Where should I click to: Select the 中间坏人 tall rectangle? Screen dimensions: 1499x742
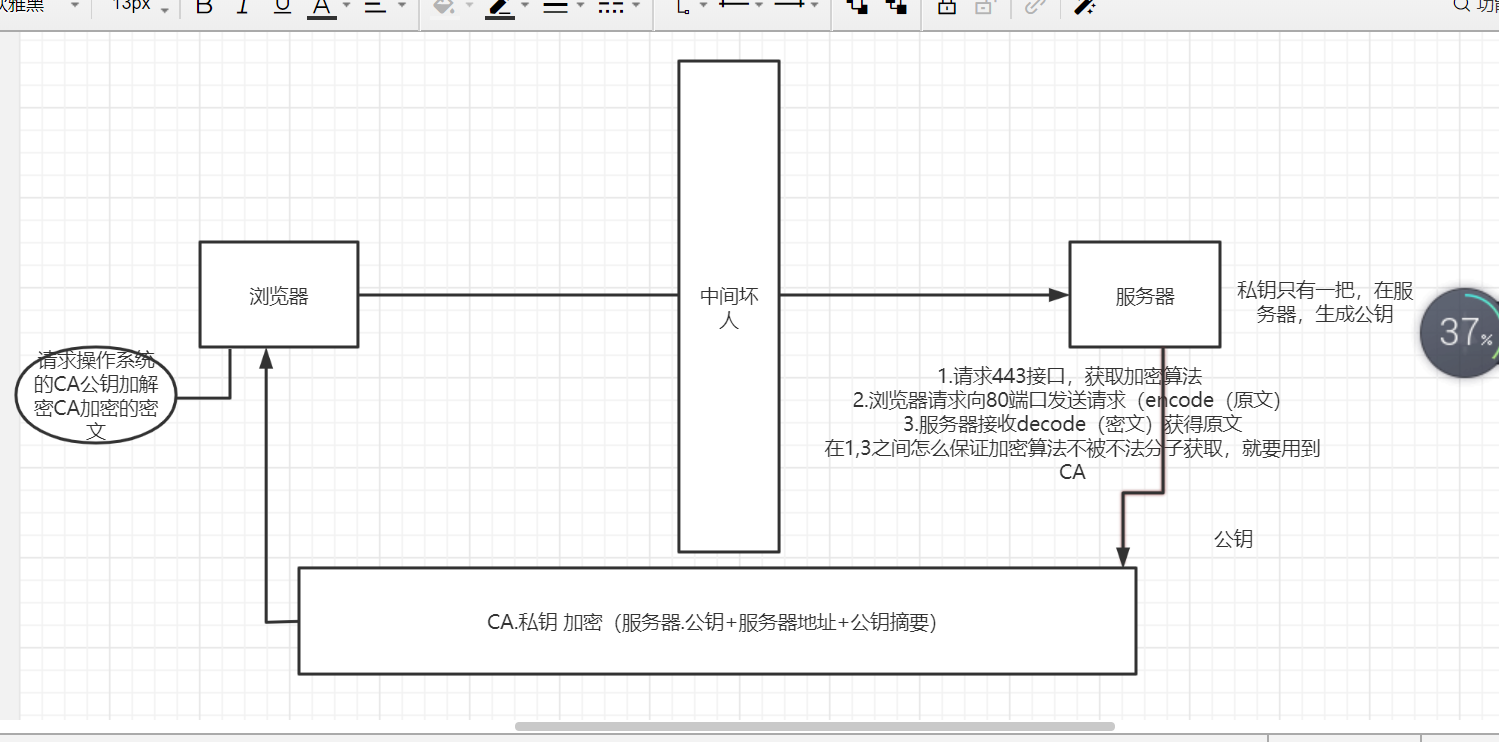(729, 306)
